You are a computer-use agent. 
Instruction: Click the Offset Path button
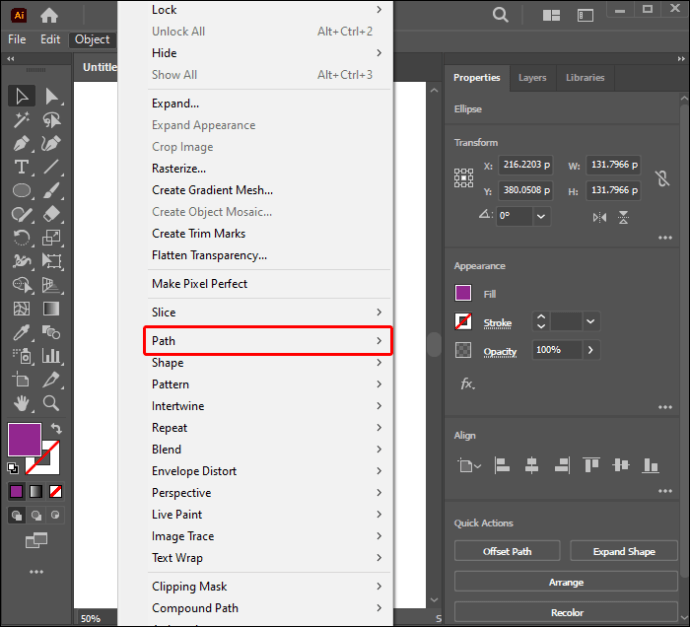[507, 551]
